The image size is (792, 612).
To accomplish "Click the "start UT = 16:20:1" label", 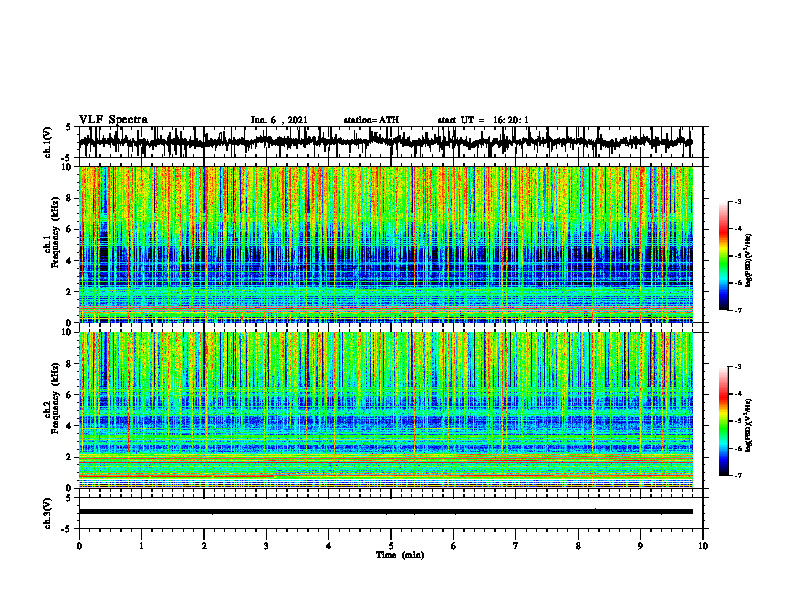I will pos(483,120).
